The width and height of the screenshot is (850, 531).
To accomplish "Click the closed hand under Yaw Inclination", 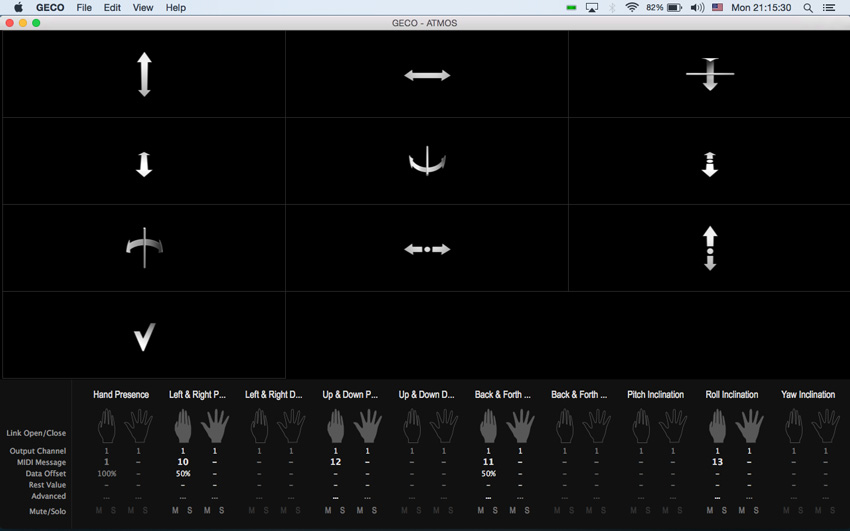I will click(794, 426).
